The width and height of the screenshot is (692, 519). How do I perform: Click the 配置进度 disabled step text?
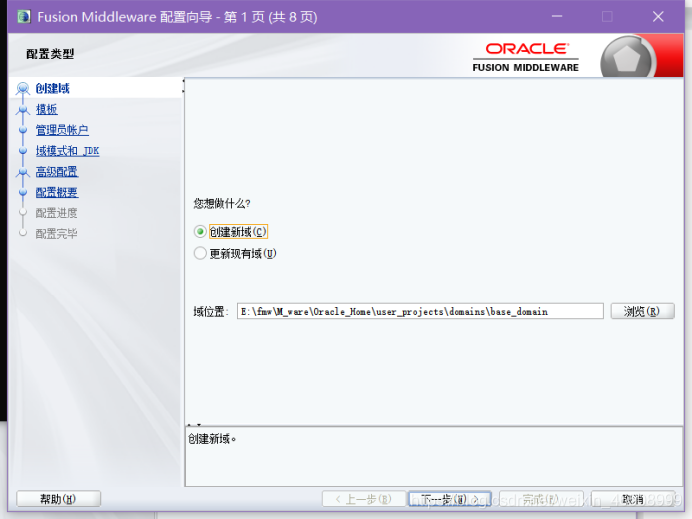coord(56,213)
